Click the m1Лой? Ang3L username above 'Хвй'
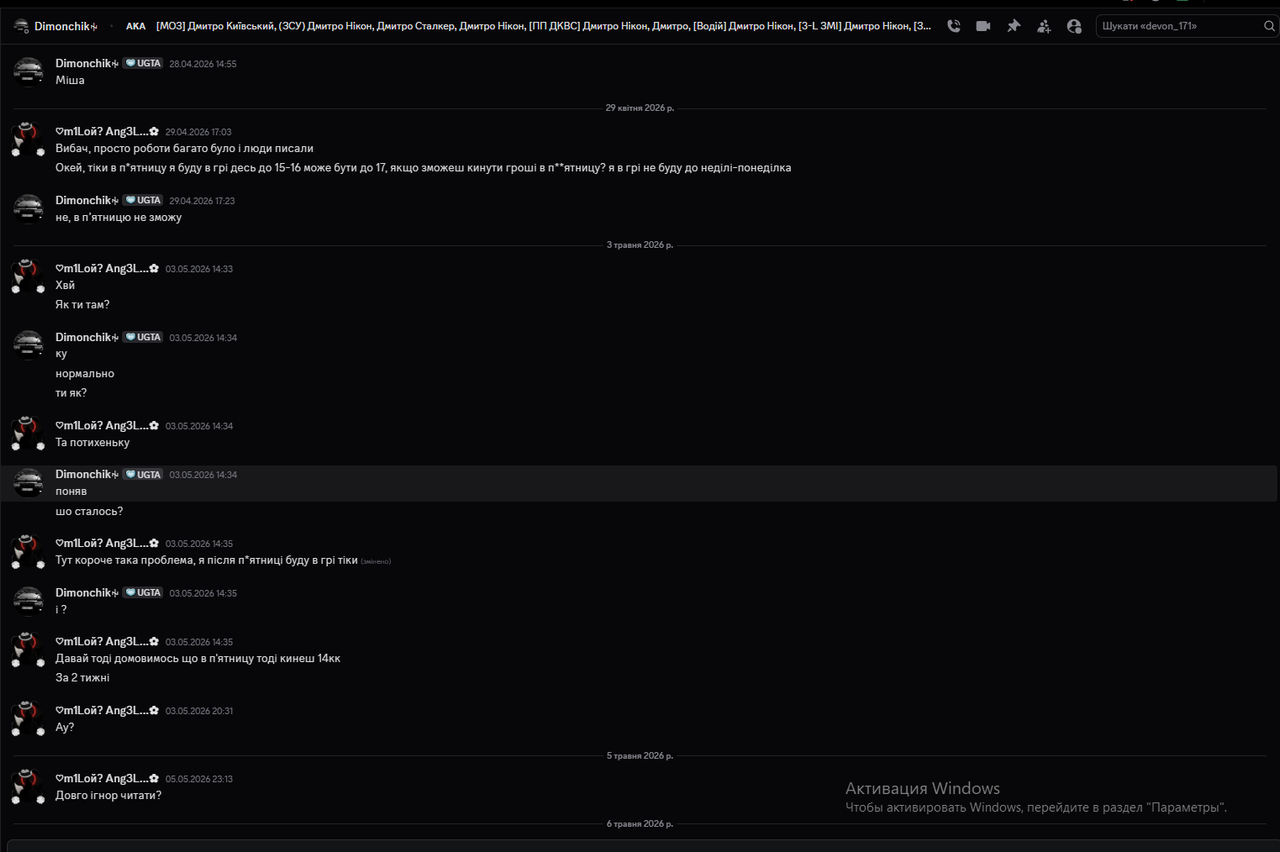This screenshot has height=852, width=1280. pyautogui.click(x=107, y=269)
